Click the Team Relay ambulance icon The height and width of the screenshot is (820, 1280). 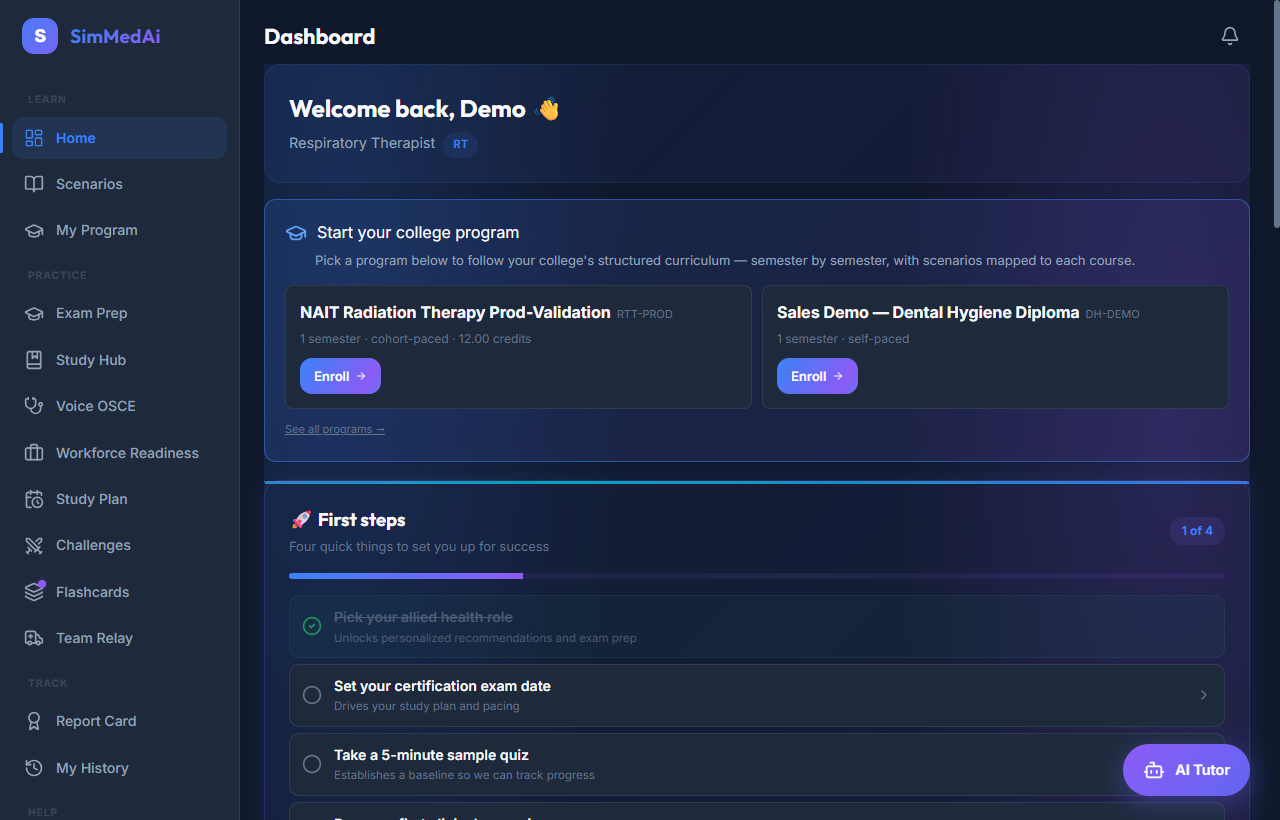[34, 638]
